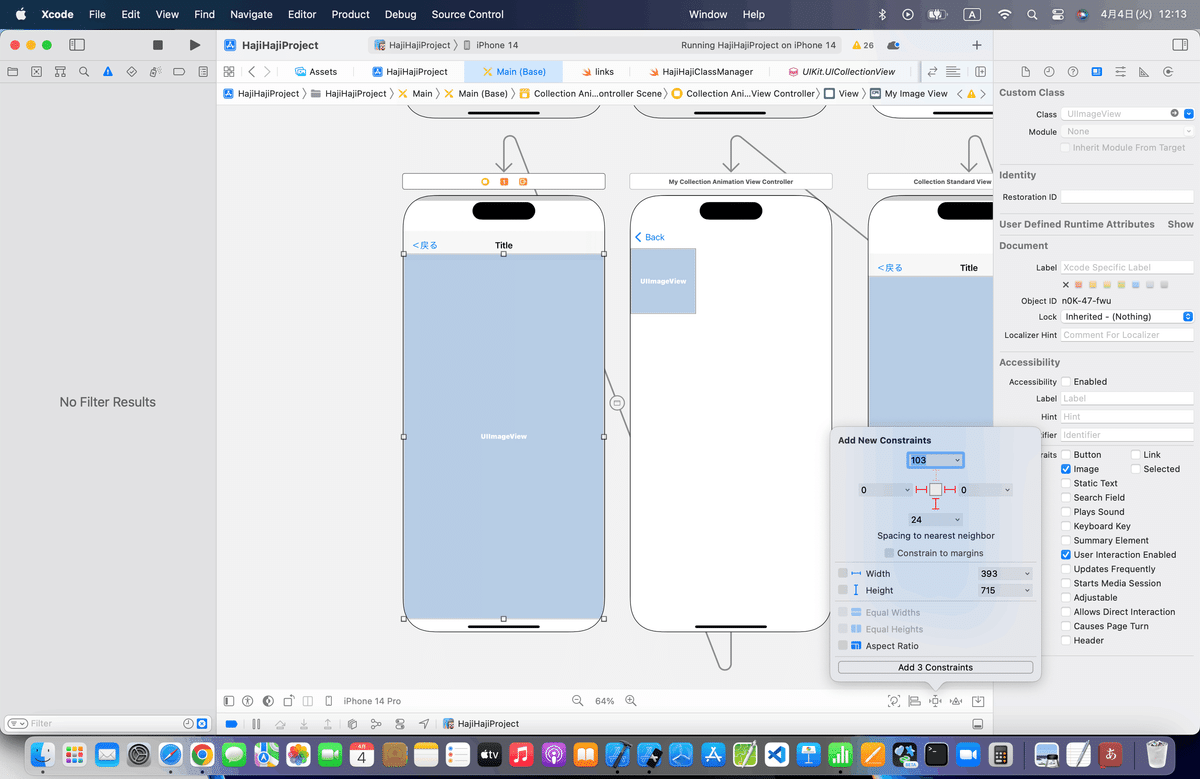Open the Width 393 value dropdown
The width and height of the screenshot is (1200, 779).
click(x=1026, y=574)
